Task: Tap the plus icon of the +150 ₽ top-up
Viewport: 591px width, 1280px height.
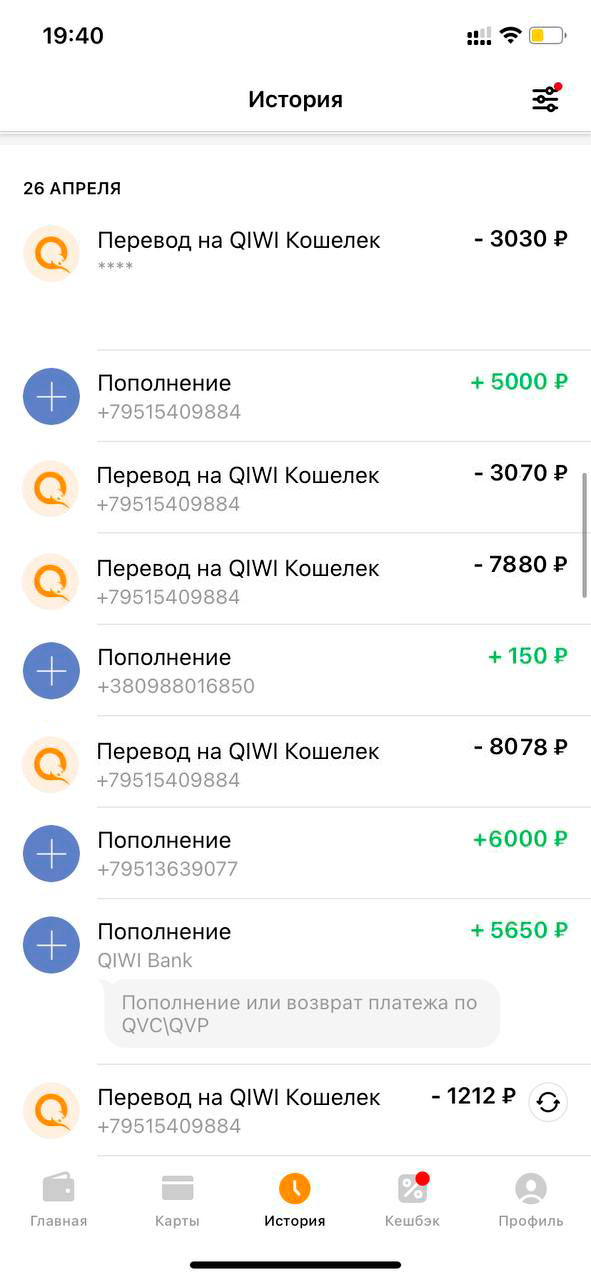Action: coord(51,671)
